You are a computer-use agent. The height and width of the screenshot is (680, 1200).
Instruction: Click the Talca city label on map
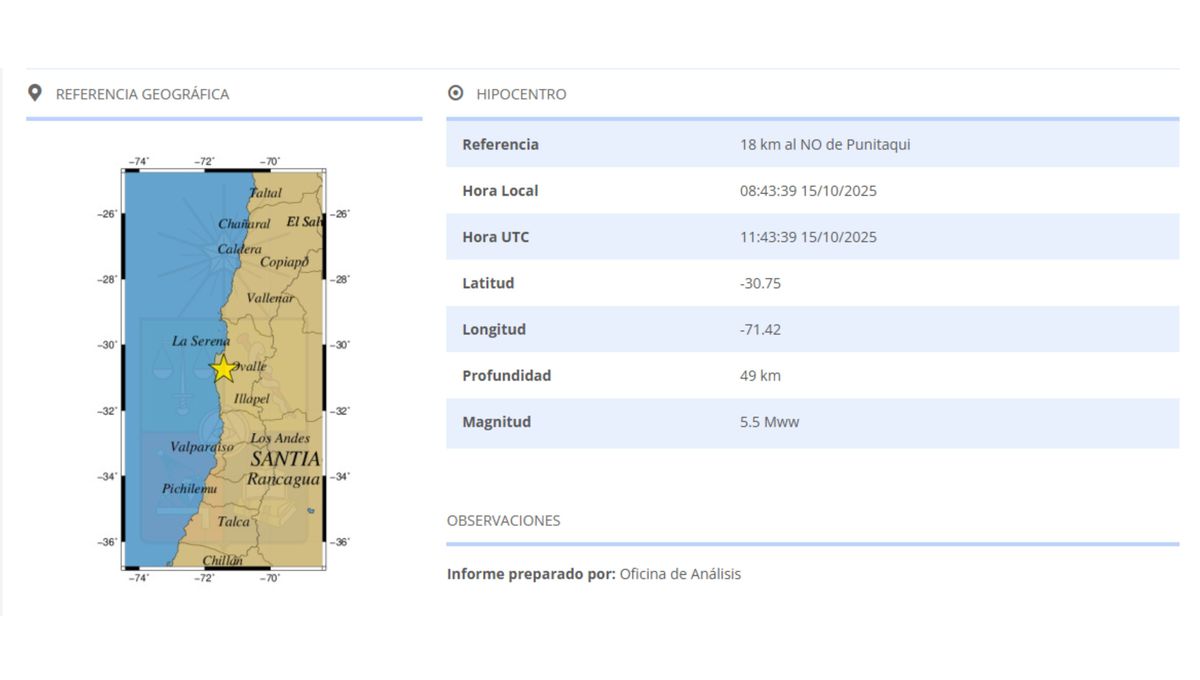(x=234, y=521)
